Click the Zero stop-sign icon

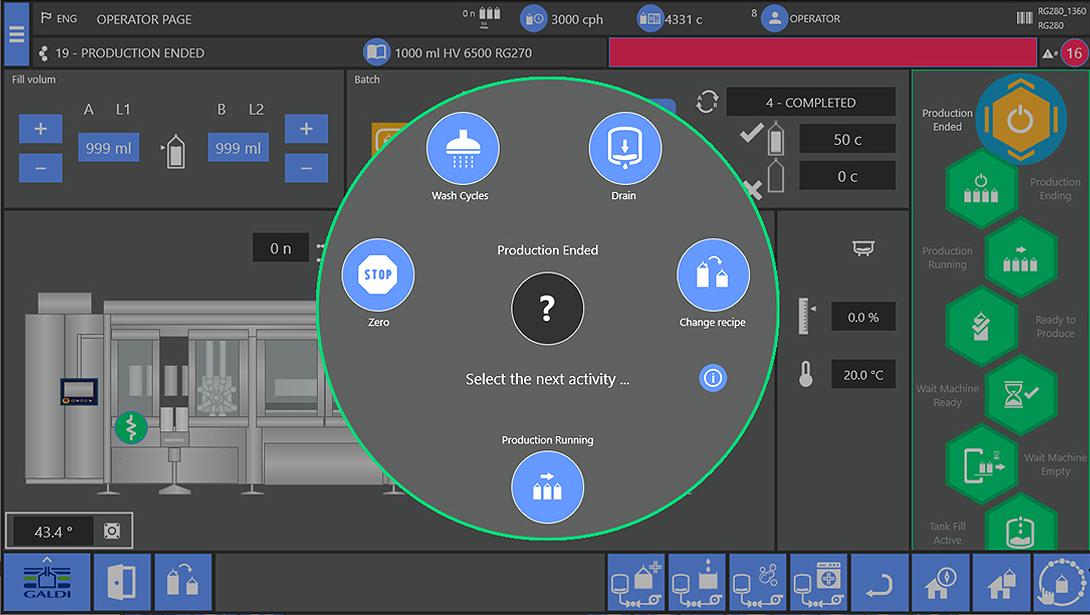378,275
